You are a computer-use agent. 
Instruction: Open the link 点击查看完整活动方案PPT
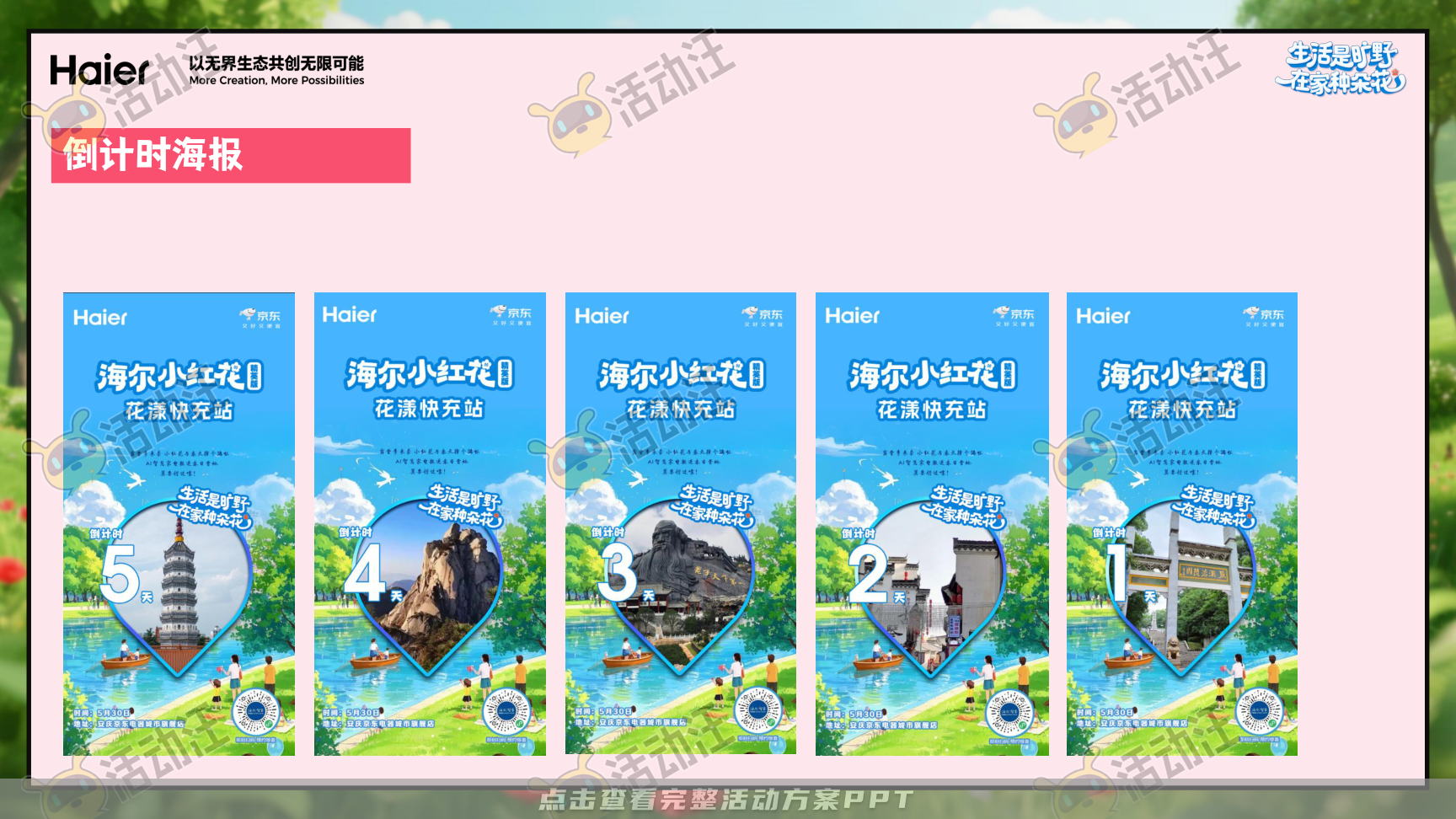coord(725,799)
